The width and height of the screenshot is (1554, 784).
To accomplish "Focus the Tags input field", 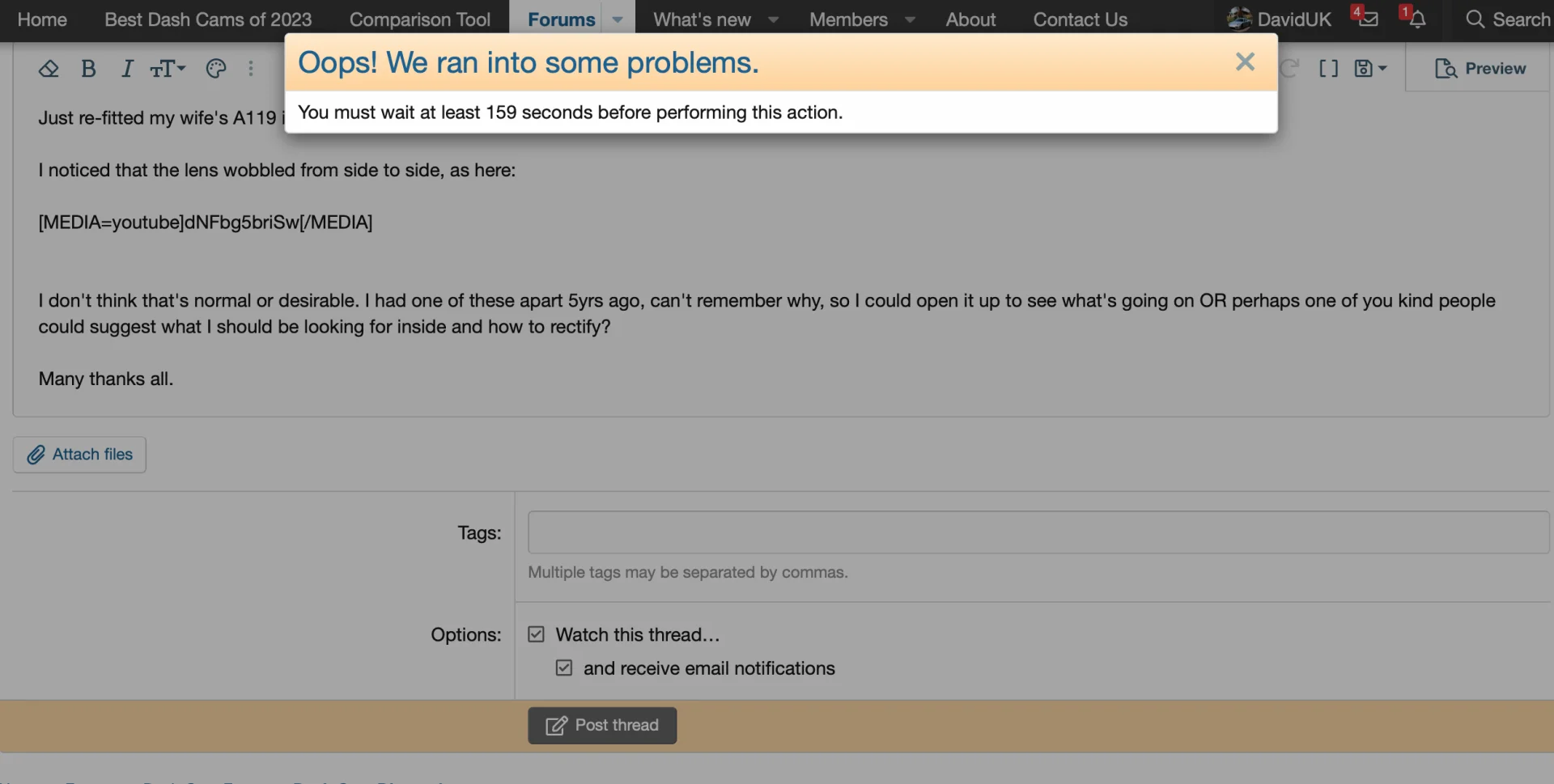I will click(x=1038, y=532).
